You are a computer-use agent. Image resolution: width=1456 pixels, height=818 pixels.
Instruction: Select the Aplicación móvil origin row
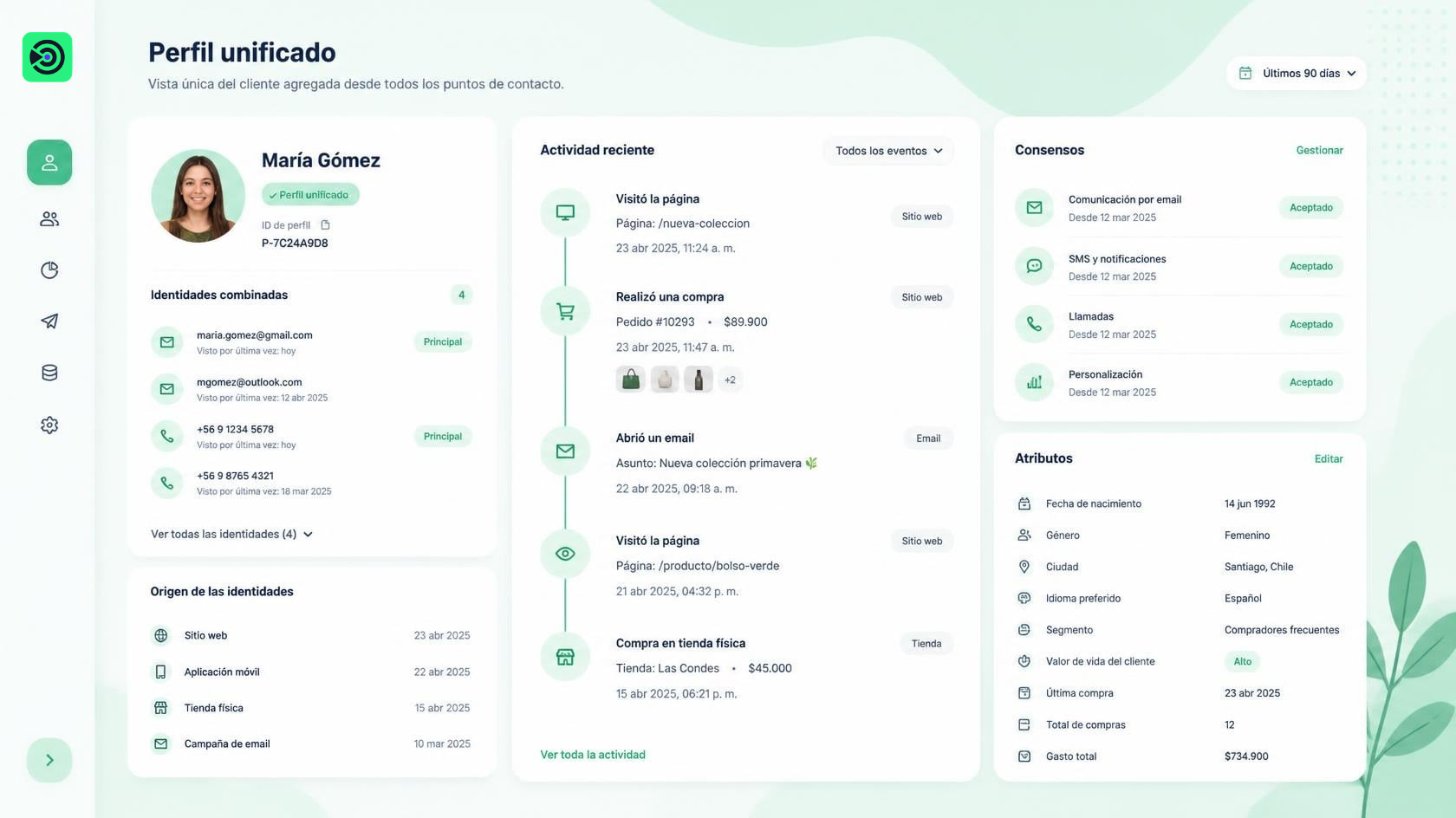click(311, 672)
